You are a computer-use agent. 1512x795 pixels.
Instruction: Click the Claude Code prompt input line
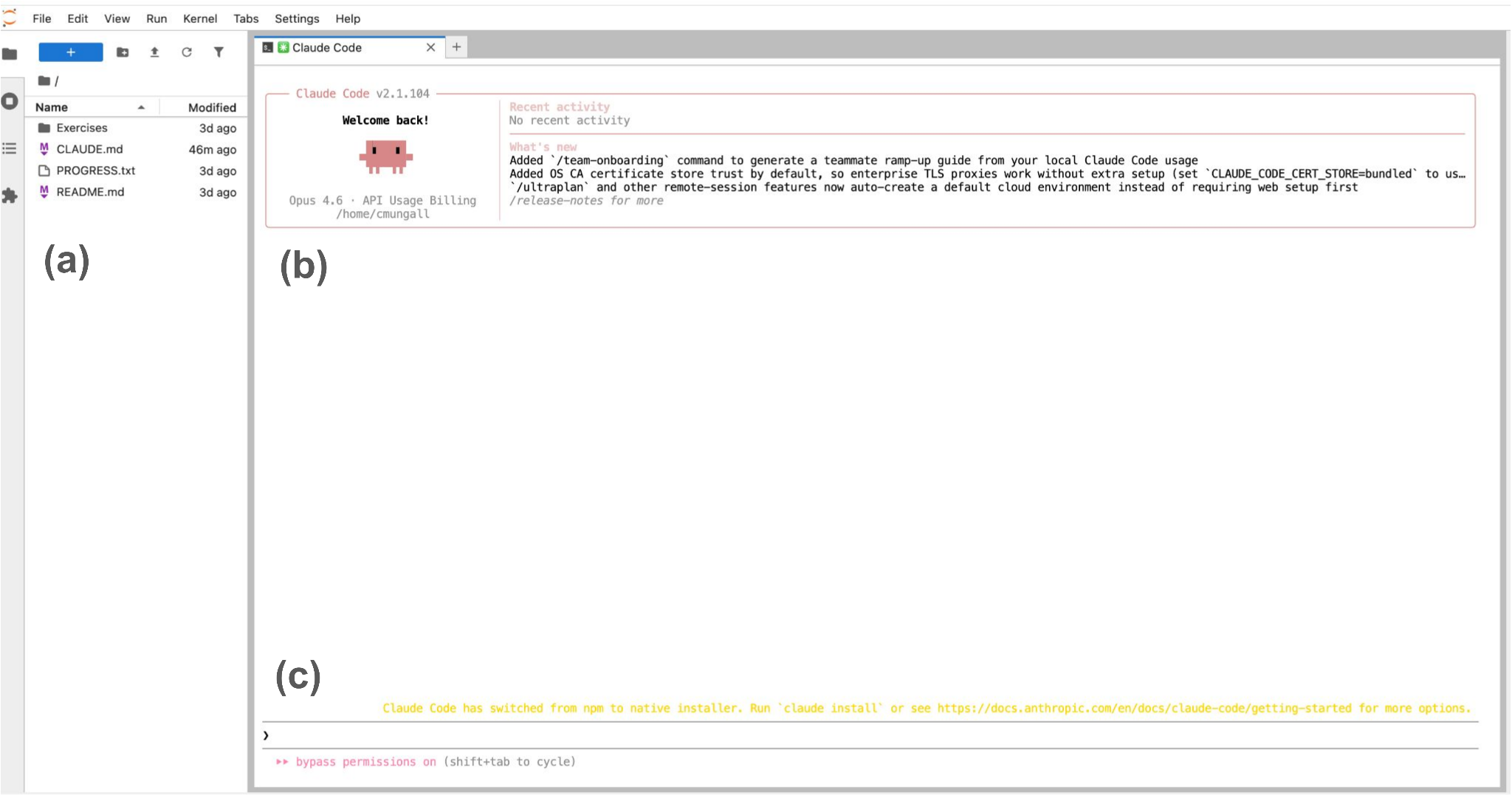click(x=870, y=735)
